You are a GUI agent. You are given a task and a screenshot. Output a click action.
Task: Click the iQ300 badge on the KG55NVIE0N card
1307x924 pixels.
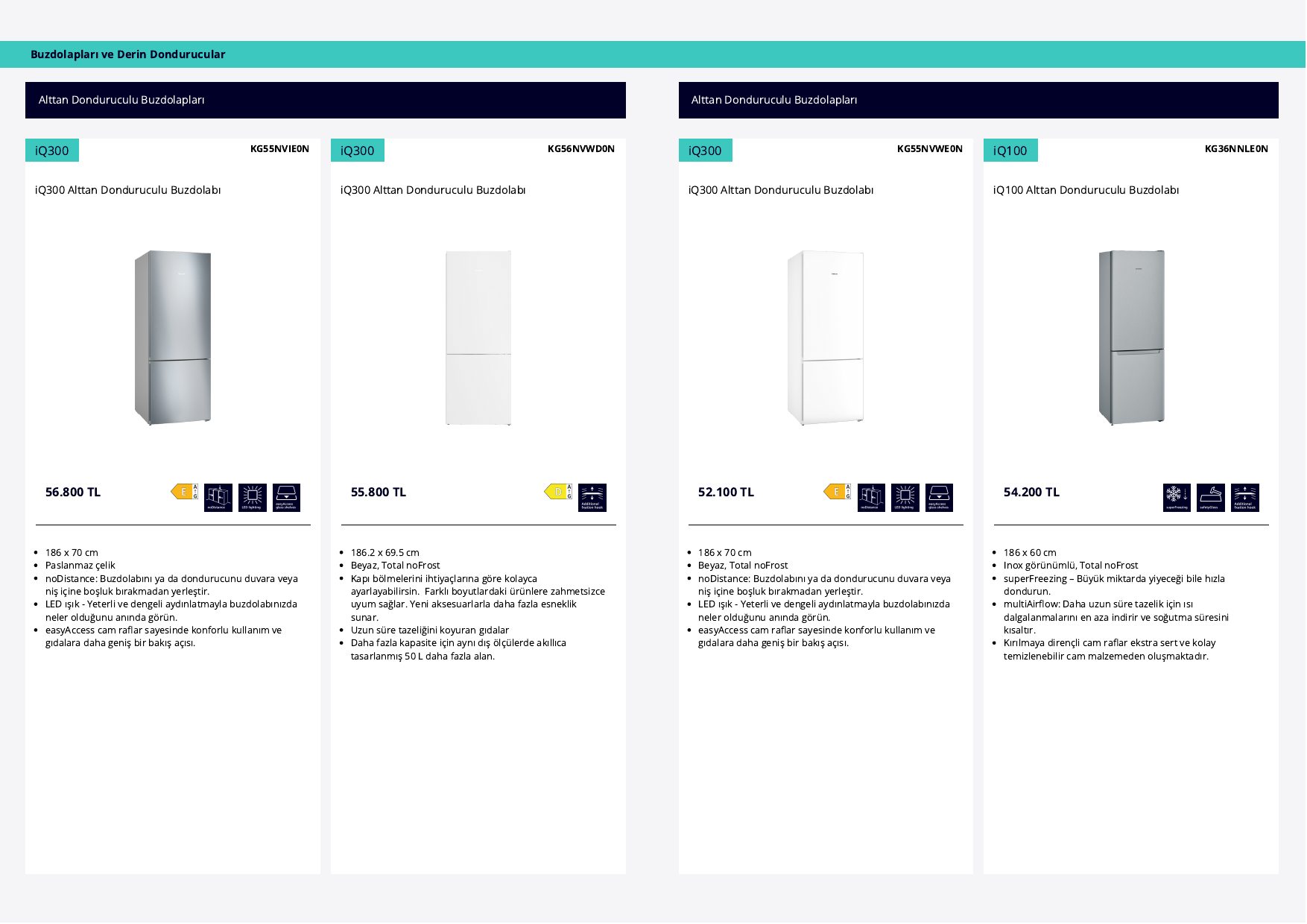tap(52, 151)
